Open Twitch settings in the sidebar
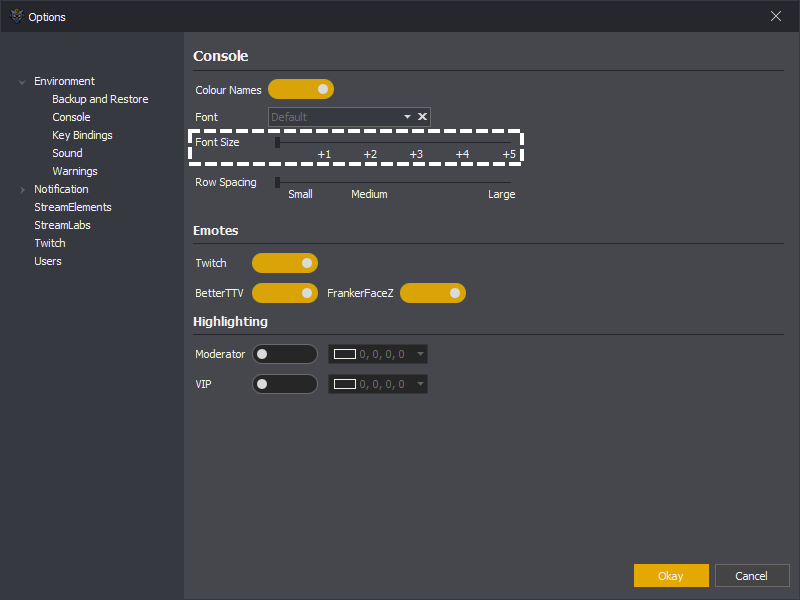800x600 pixels. click(49, 243)
